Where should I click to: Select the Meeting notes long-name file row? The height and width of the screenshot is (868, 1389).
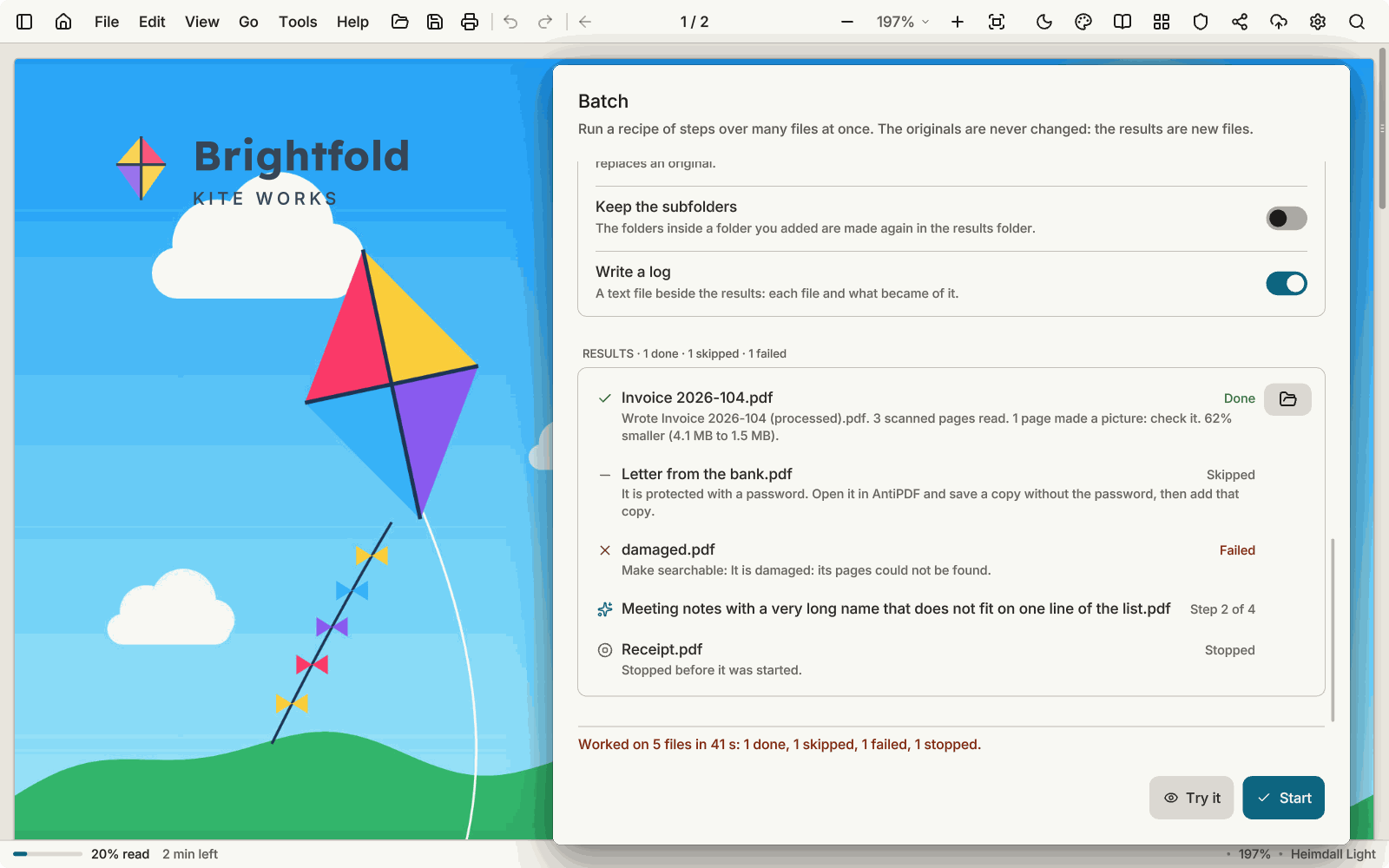tap(951, 609)
